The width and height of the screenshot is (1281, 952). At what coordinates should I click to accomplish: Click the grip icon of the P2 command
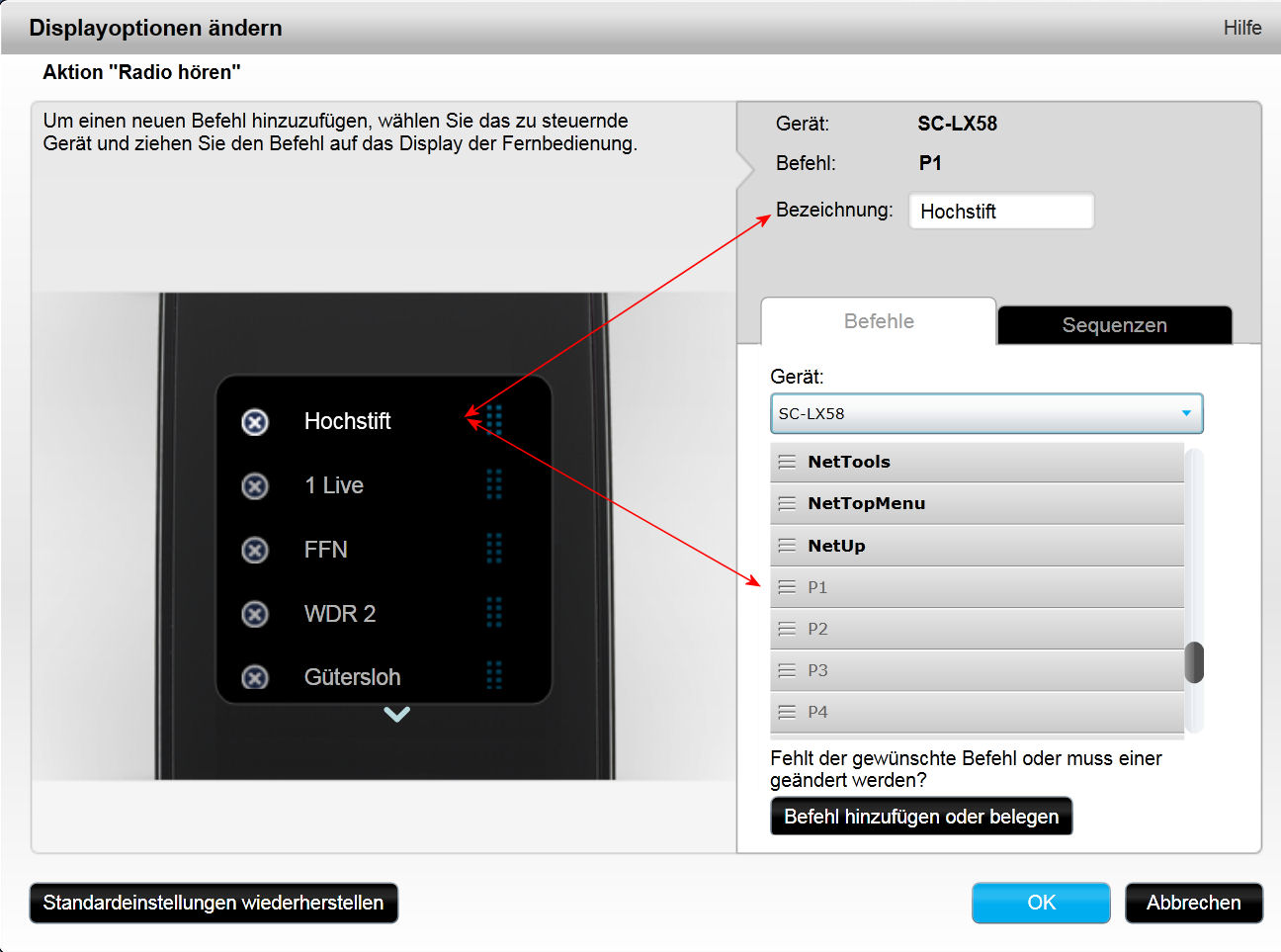[787, 629]
